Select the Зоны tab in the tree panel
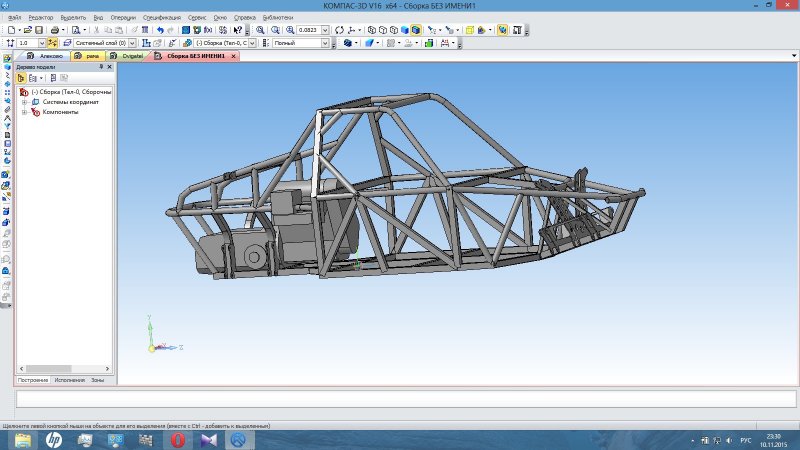Viewport: 800px width, 450px height. tap(97, 380)
